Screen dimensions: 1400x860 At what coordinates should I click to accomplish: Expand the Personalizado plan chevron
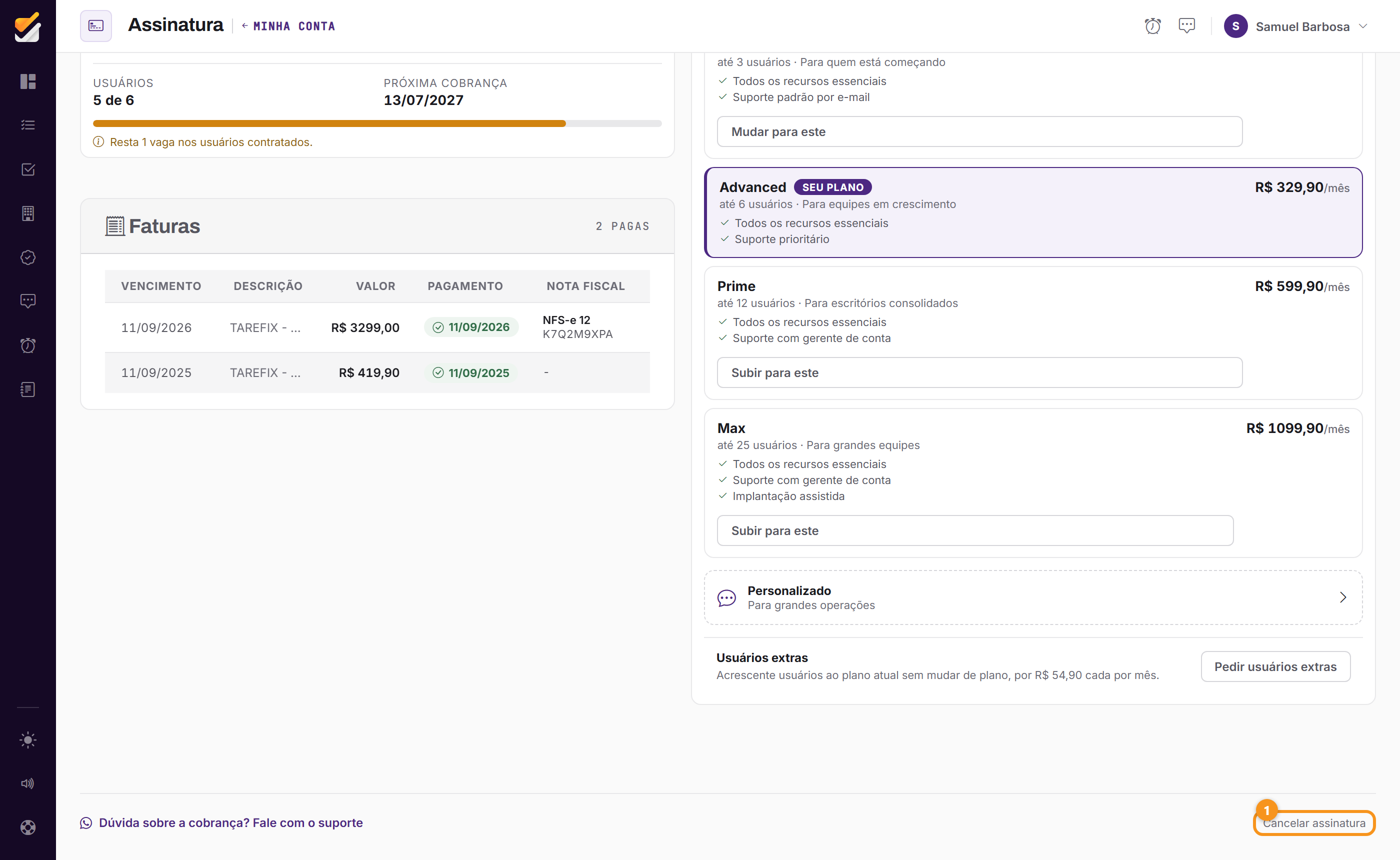1343,597
